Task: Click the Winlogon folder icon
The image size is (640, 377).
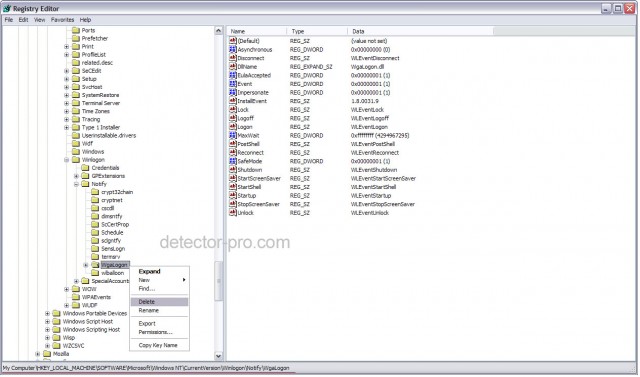Action: click(x=76, y=160)
